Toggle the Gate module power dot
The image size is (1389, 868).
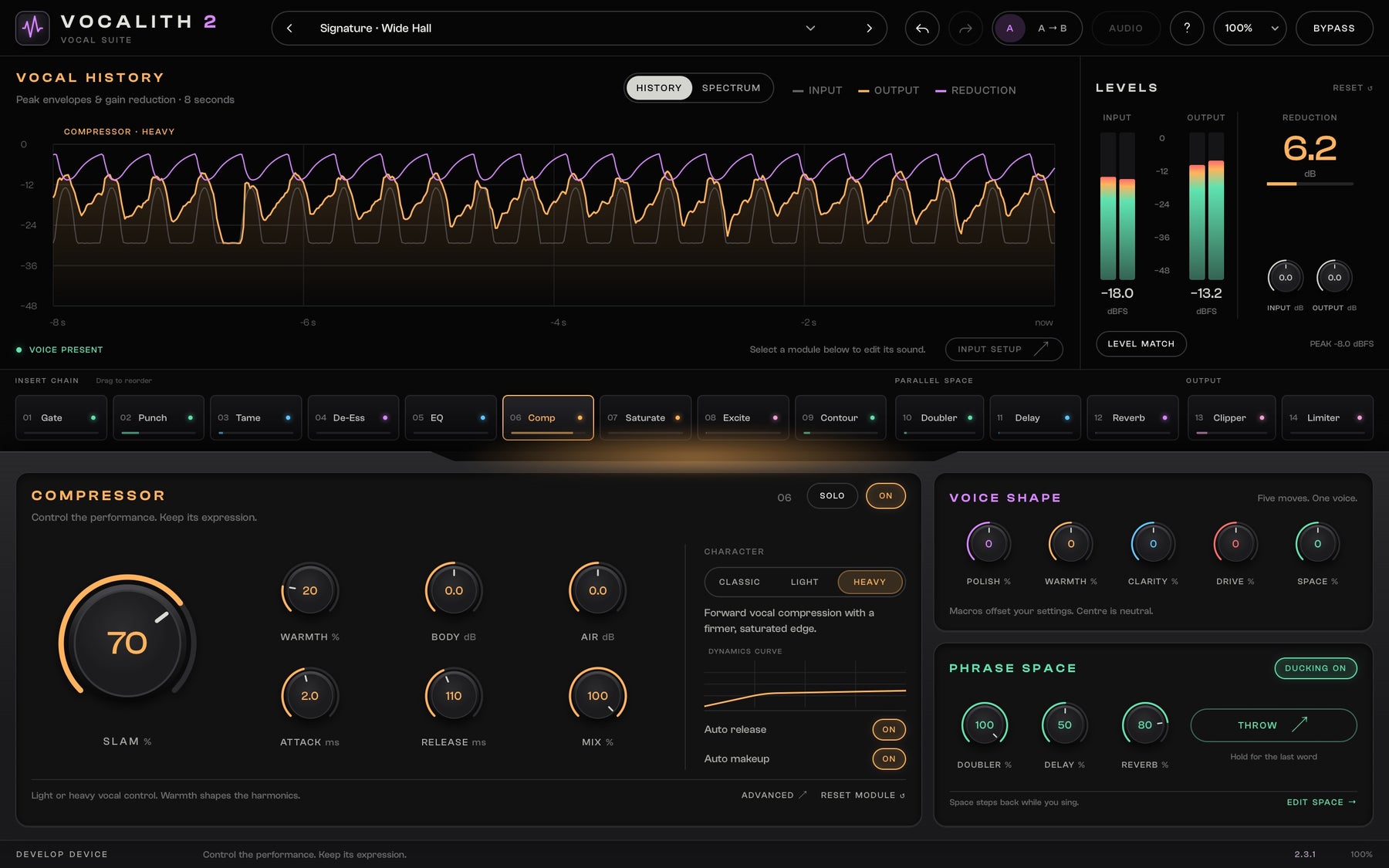[93, 417]
